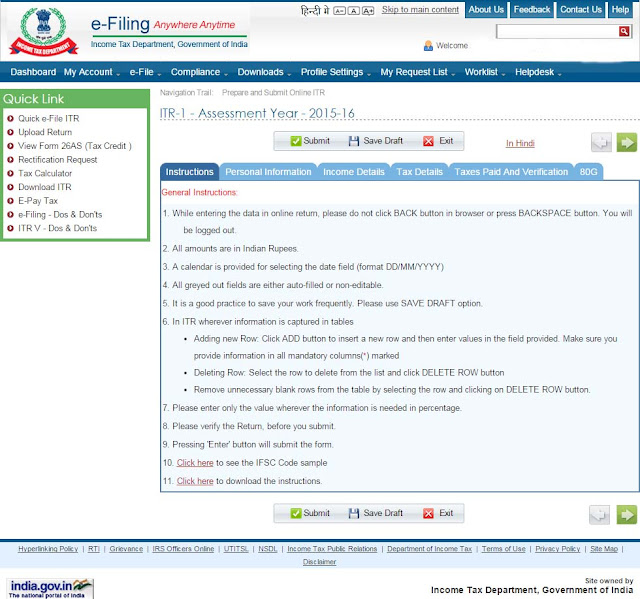Open View Form 26AS (Tax Credit) link
This screenshot has height=599, width=640.
(x=75, y=146)
